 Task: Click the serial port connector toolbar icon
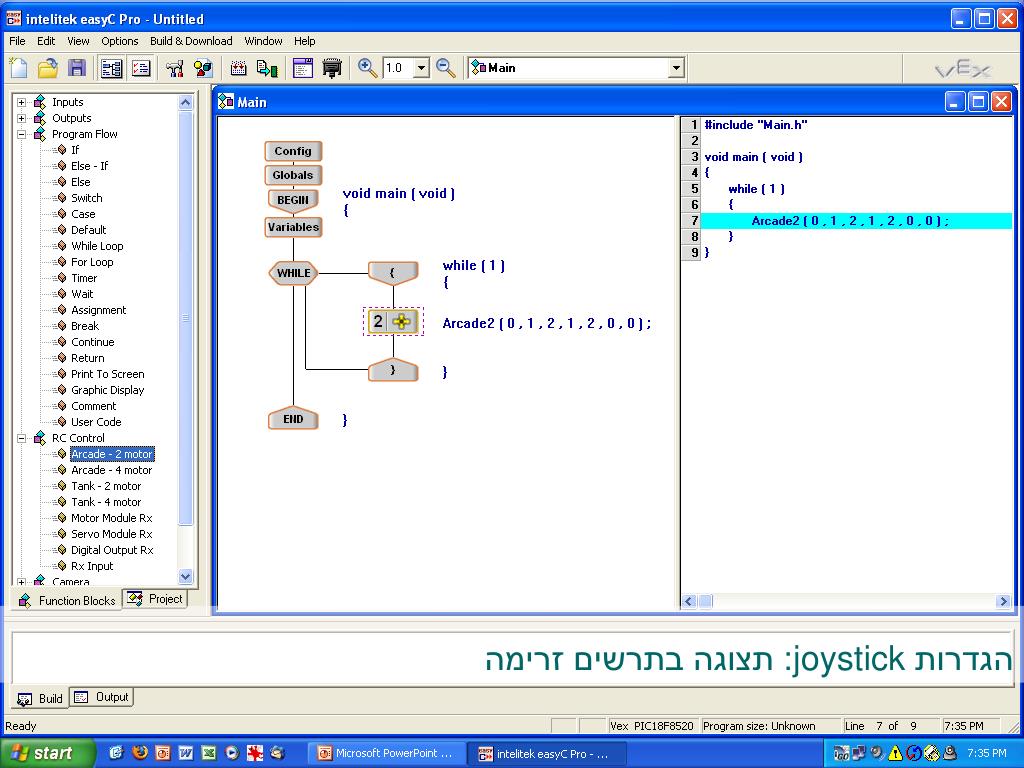tap(332, 68)
